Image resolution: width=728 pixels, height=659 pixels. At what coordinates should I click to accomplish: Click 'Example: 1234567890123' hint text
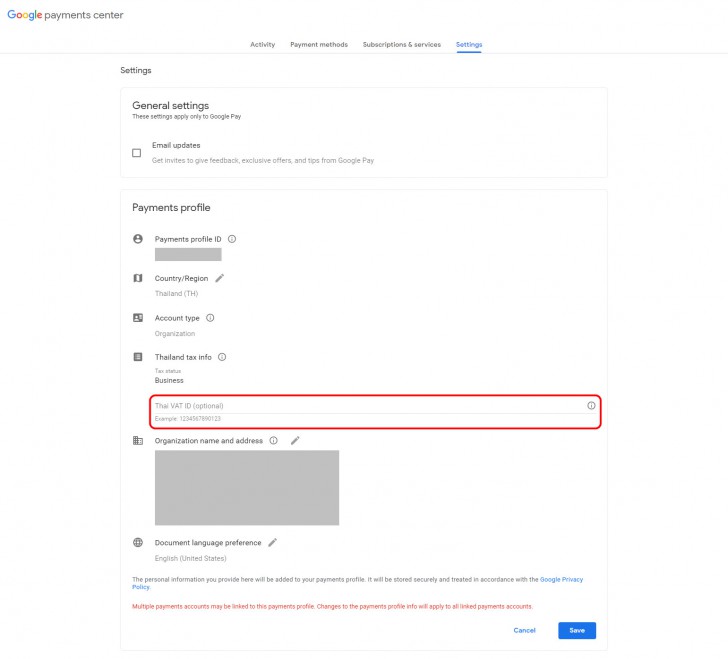pos(188,419)
